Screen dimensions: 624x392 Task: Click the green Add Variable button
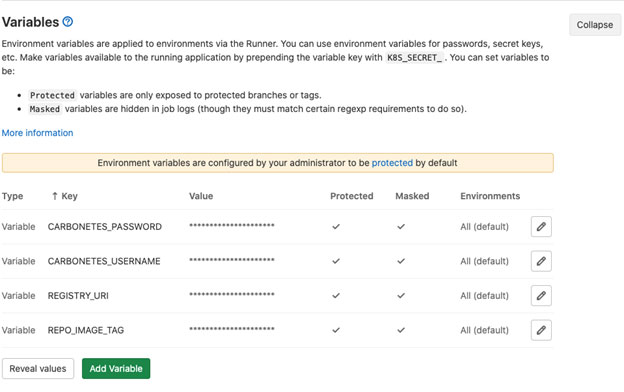pos(116,369)
